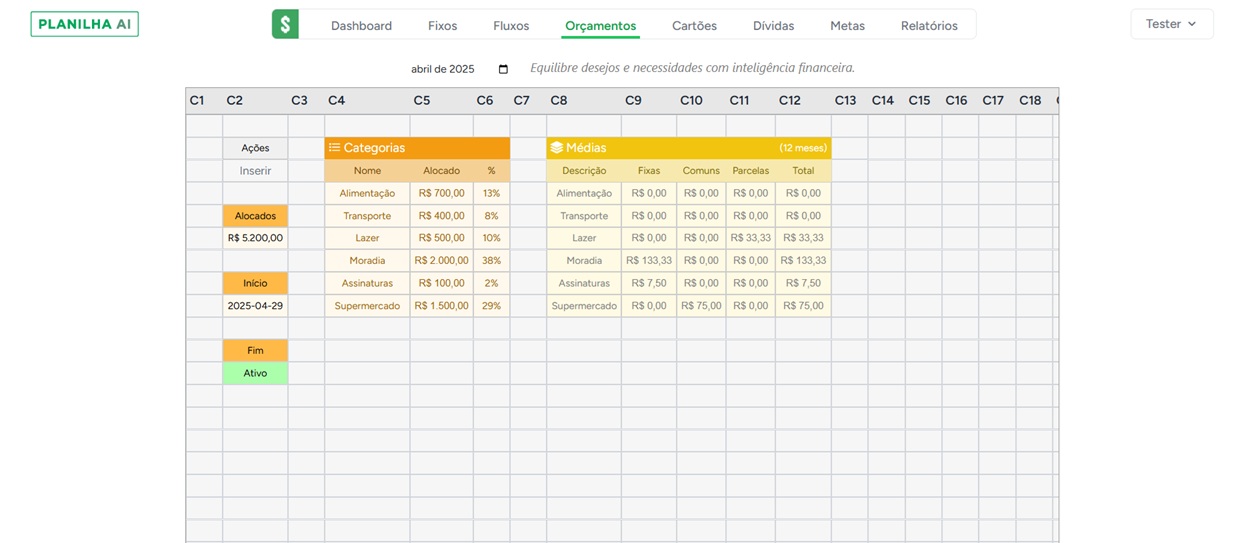
Task: Click the C8 column header
Action: click(x=584, y=100)
